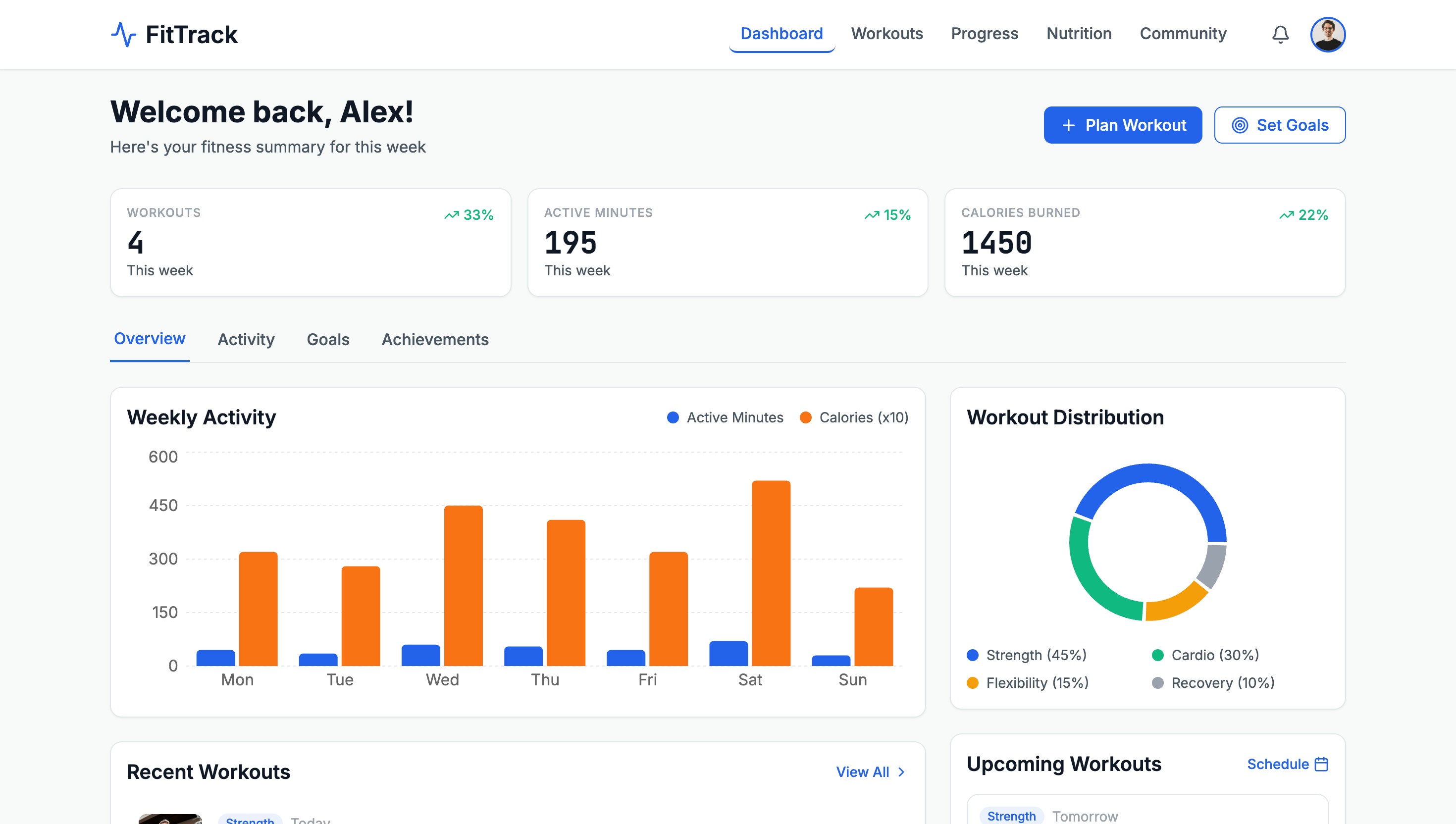This screenshot has height=824, width=1456.
Task: Toggle Calories (x10) series in chart legend
Action: 854,417
